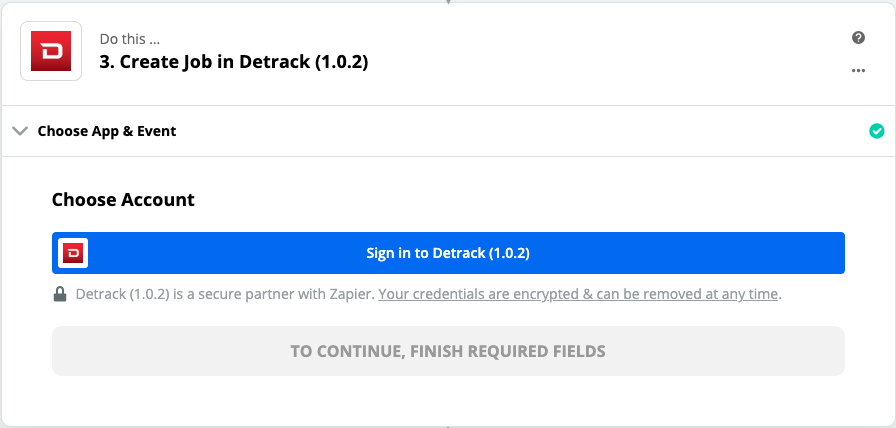
Task: Click the connector arrow above the step card
Action: [x=448, y=2]
